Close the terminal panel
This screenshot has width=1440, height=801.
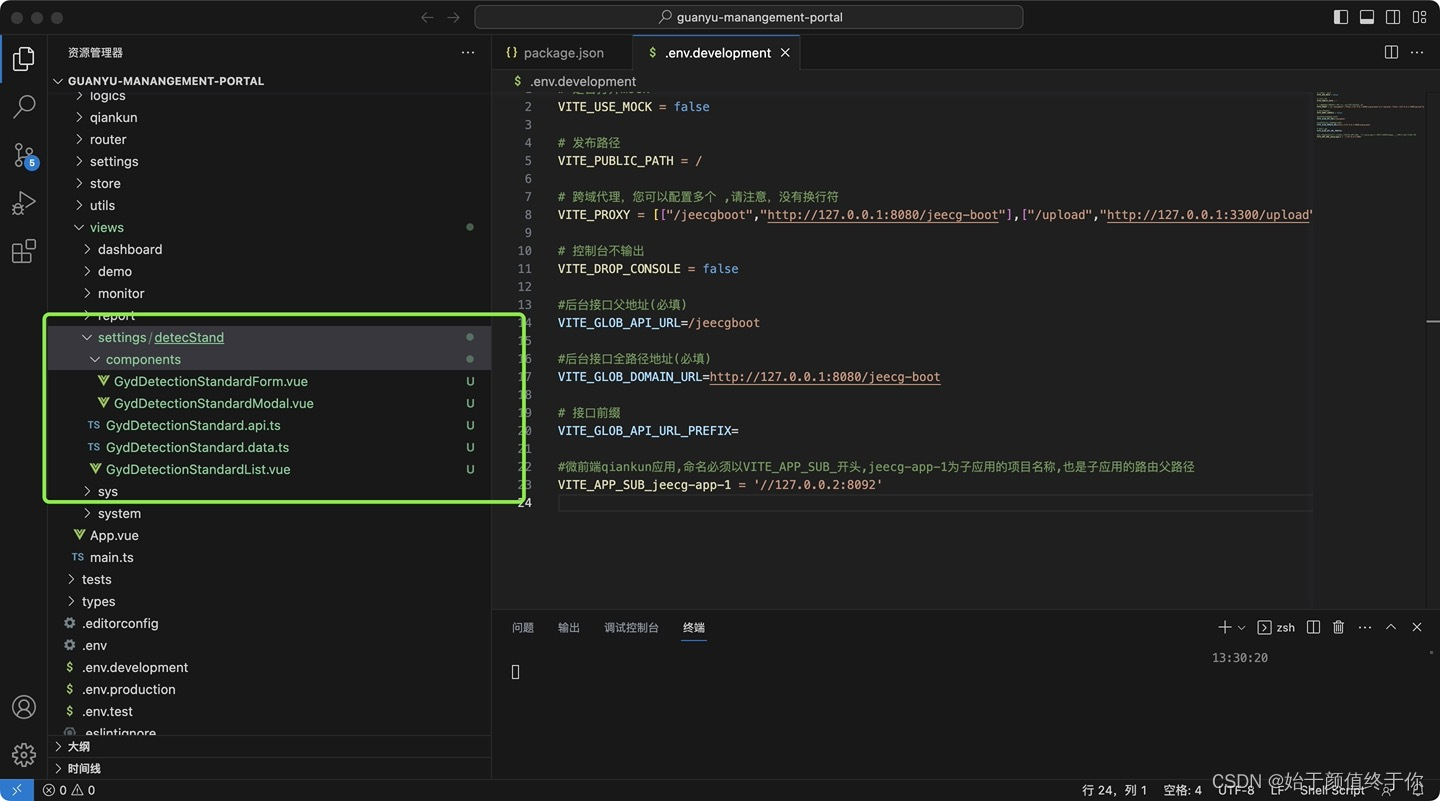[x=1417, y=627]
